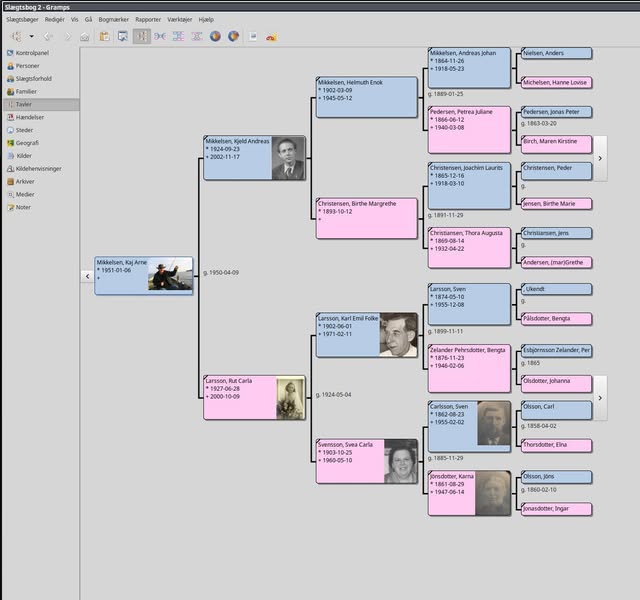Select the first fan chart view icon

pyautogui.click(x=215, y=37)
